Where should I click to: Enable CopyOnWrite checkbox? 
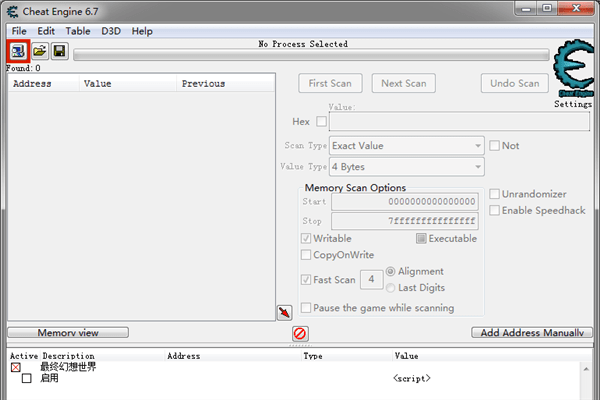(306, 255)
